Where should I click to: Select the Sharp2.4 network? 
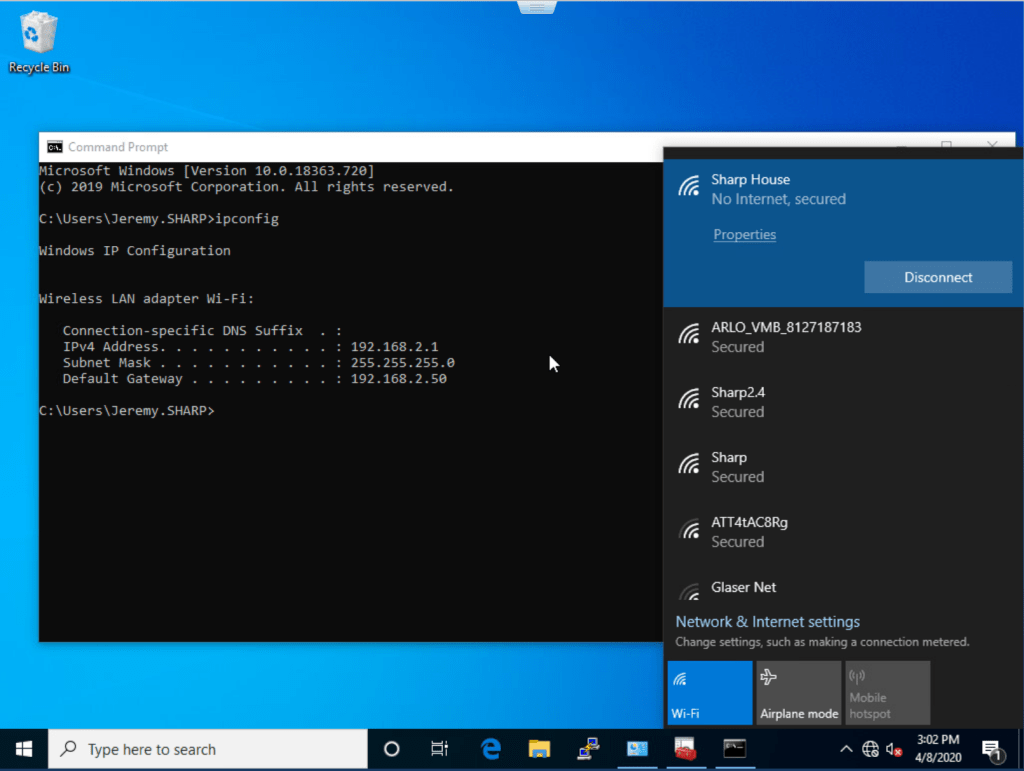[x=842, y=402]
